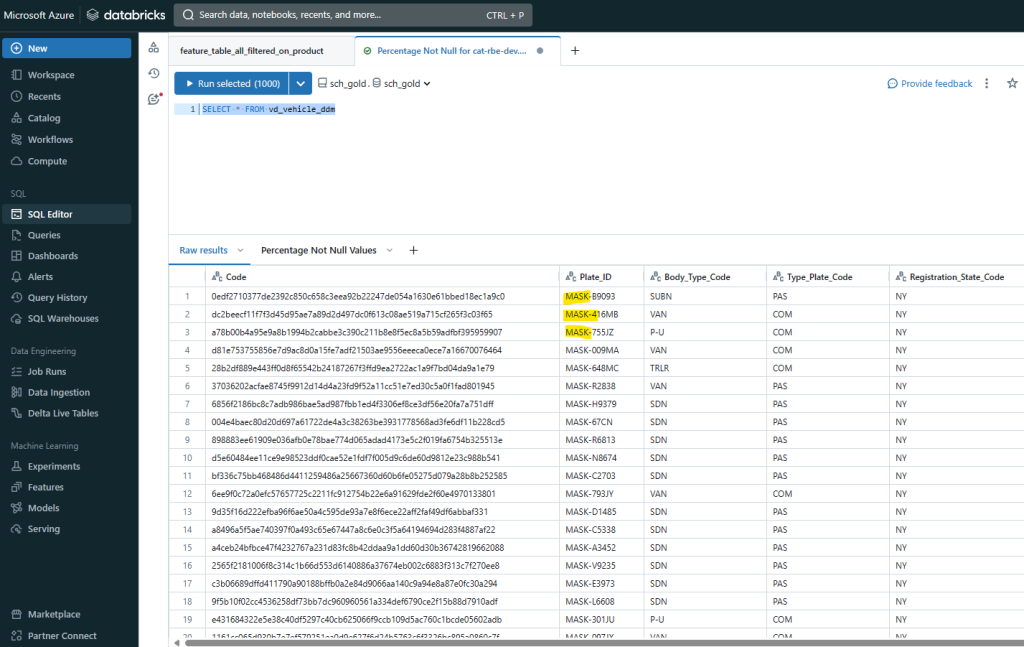Select cell MASK-793JY
This screenshot has width=1024, height=647.
601,494
